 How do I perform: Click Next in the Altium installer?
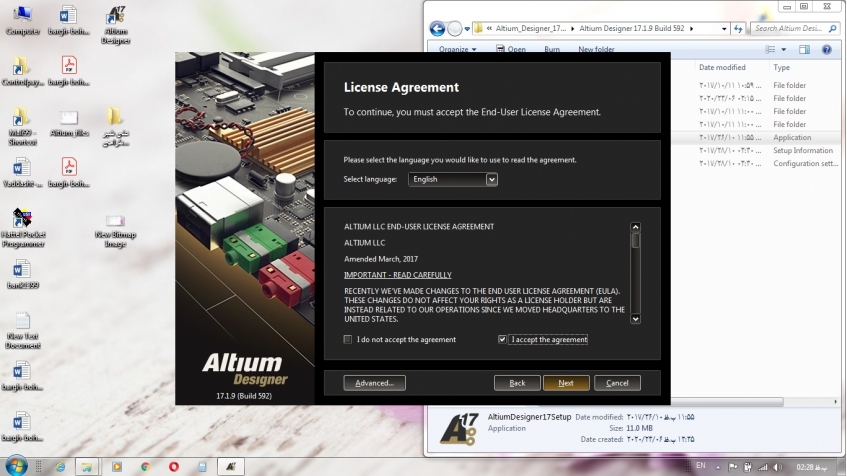tap(566, 383)
